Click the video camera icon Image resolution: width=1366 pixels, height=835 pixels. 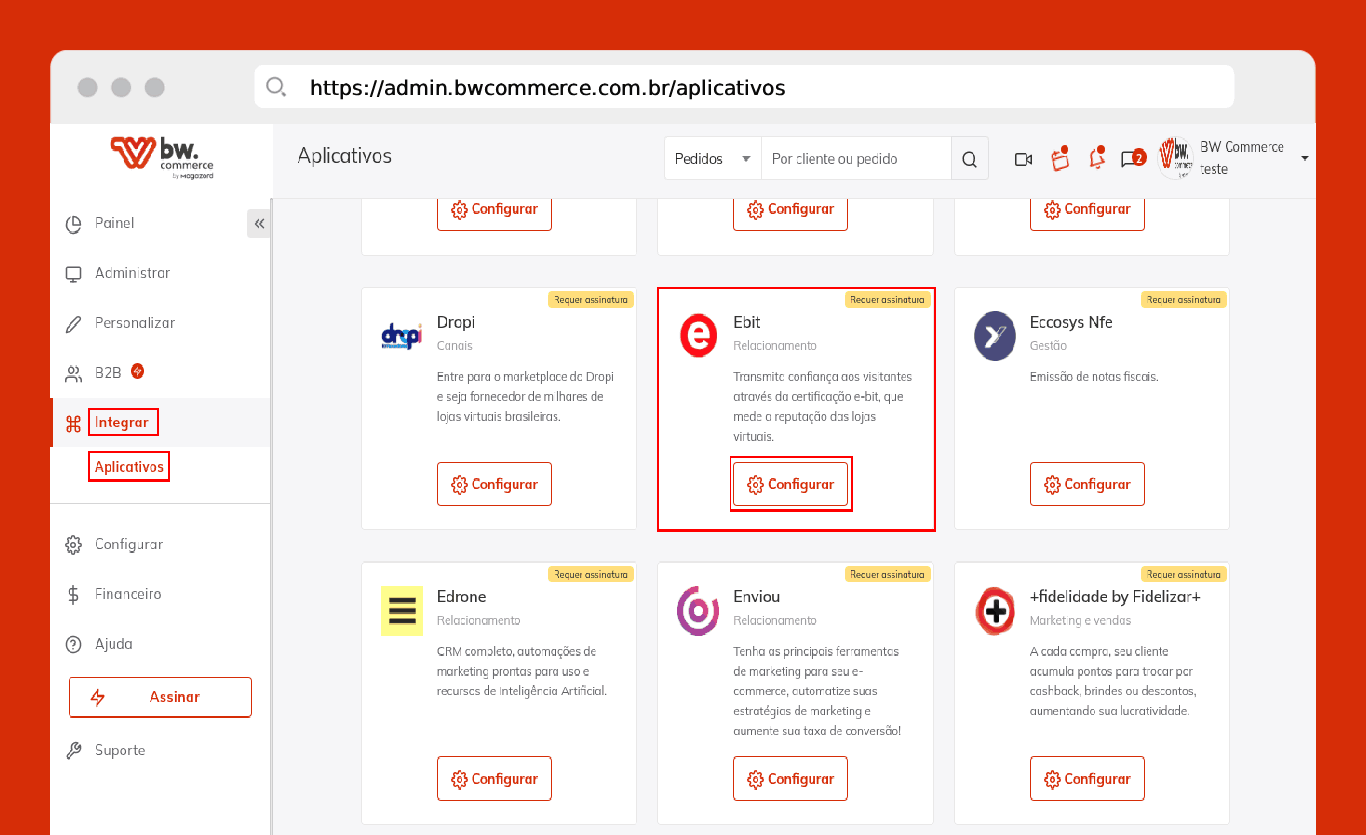click(x=1023, y=159)
